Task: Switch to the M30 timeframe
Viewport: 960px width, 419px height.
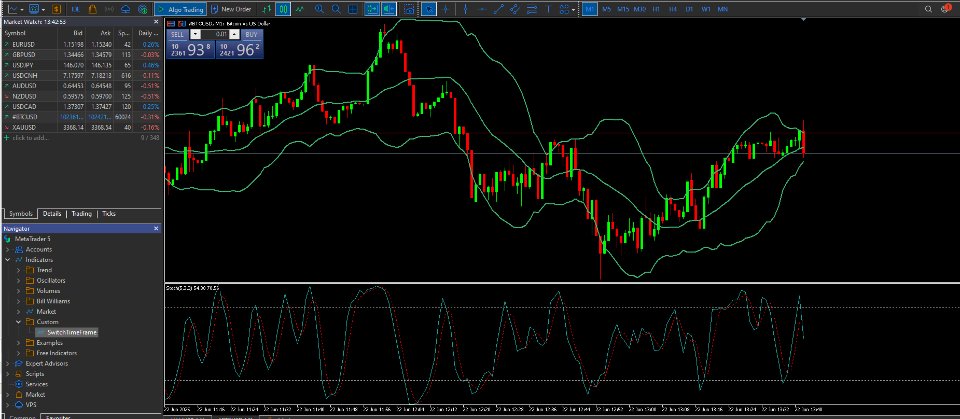Action: point(640,9)
